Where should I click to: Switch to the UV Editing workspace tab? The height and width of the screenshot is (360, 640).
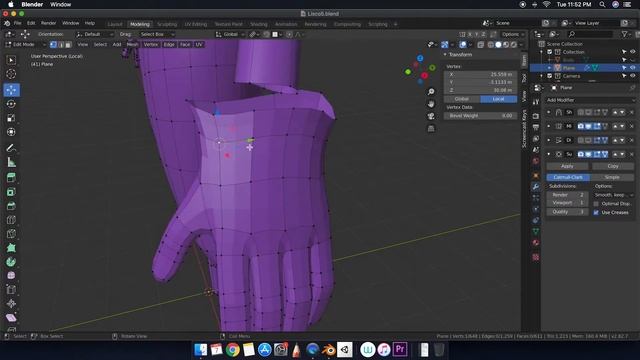[196, 24]
